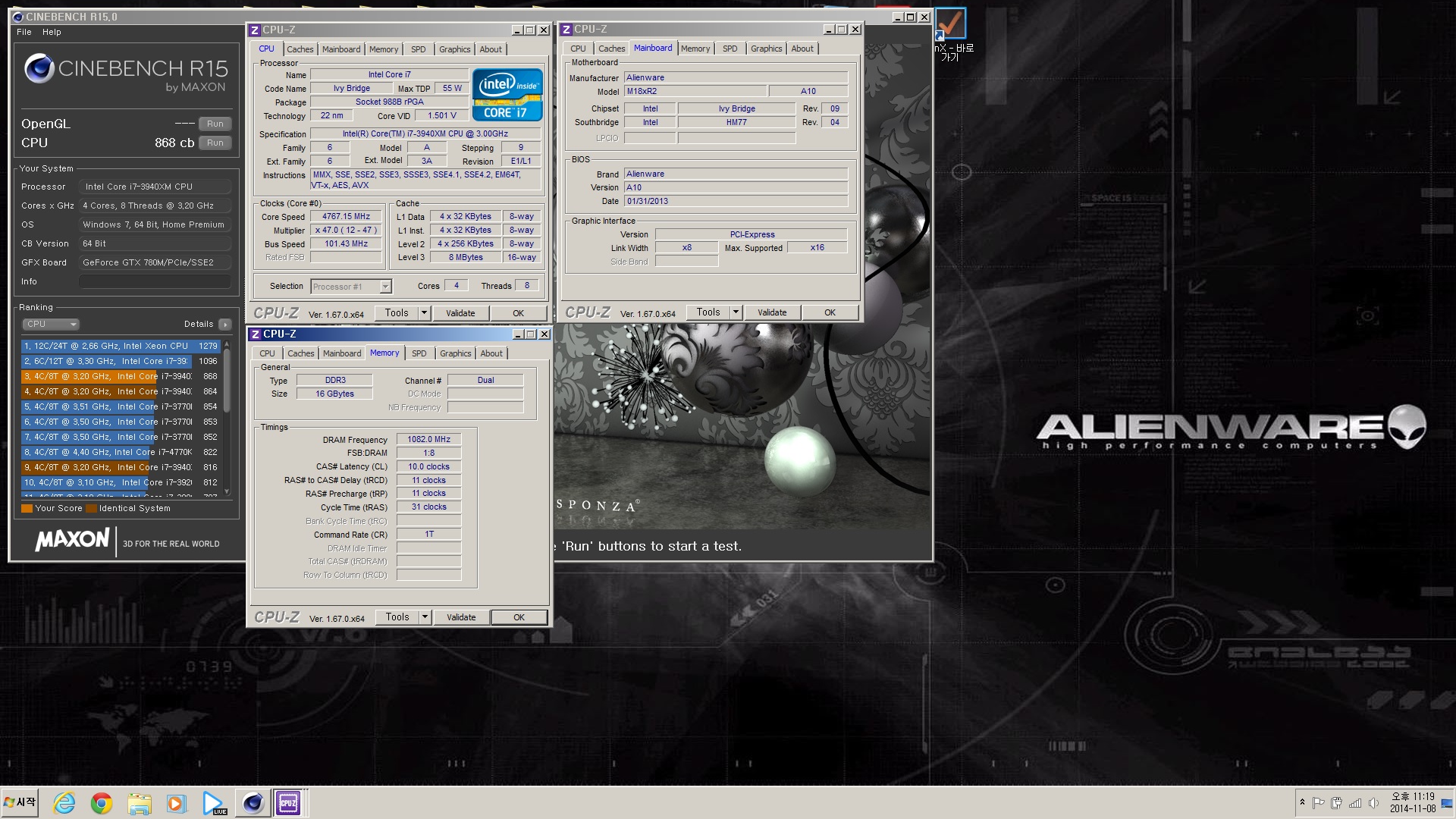This screenshot has width=1456, height=819.
Task: Click the BIOS date field 01/31/2013
Action: (736, 201)
